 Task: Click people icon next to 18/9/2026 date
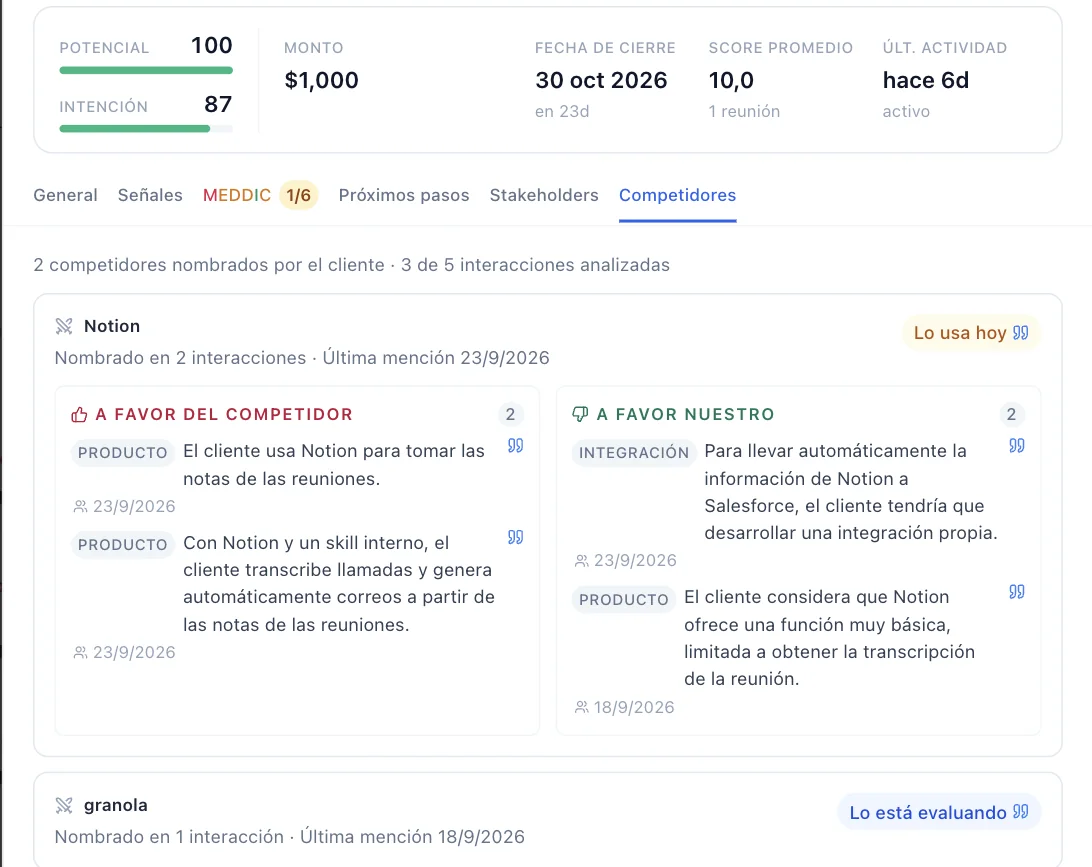pos(582,708)
